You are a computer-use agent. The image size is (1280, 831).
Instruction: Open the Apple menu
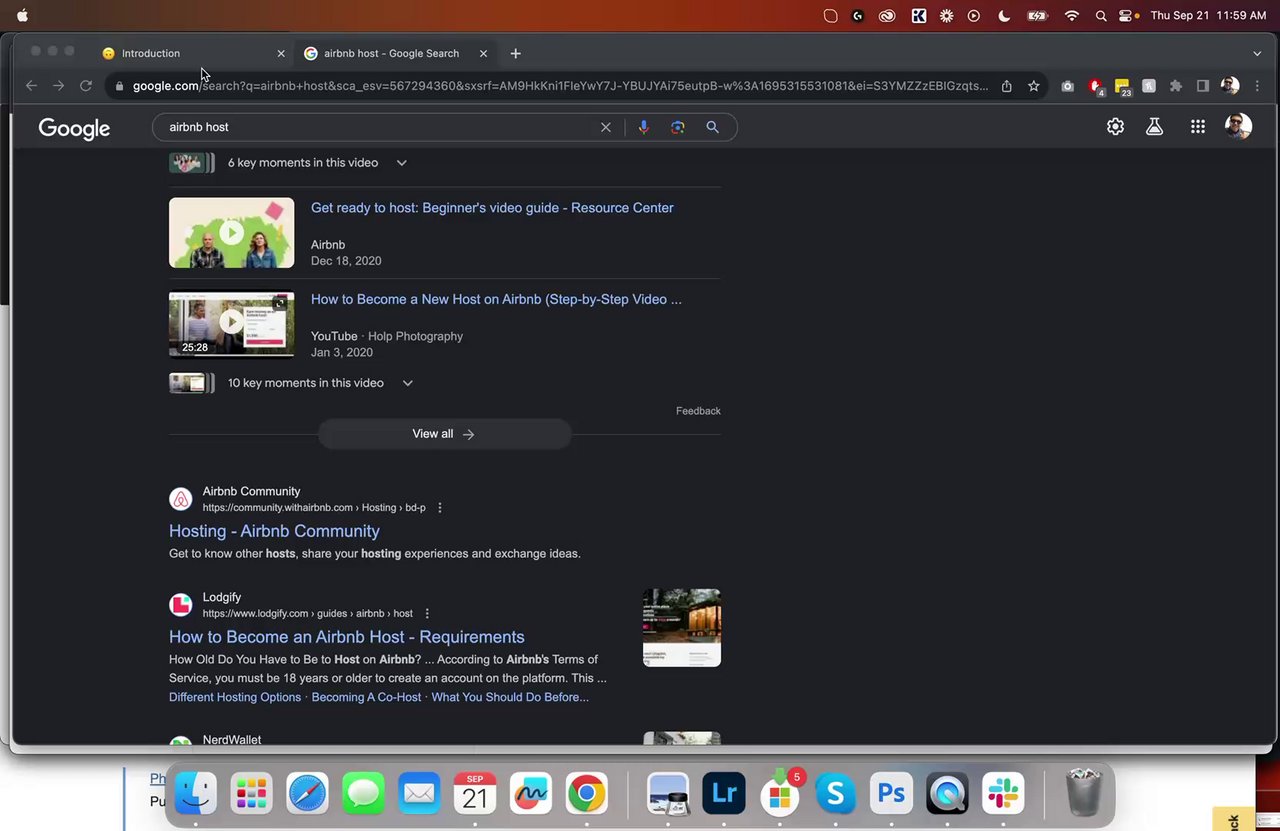(22, 15)
